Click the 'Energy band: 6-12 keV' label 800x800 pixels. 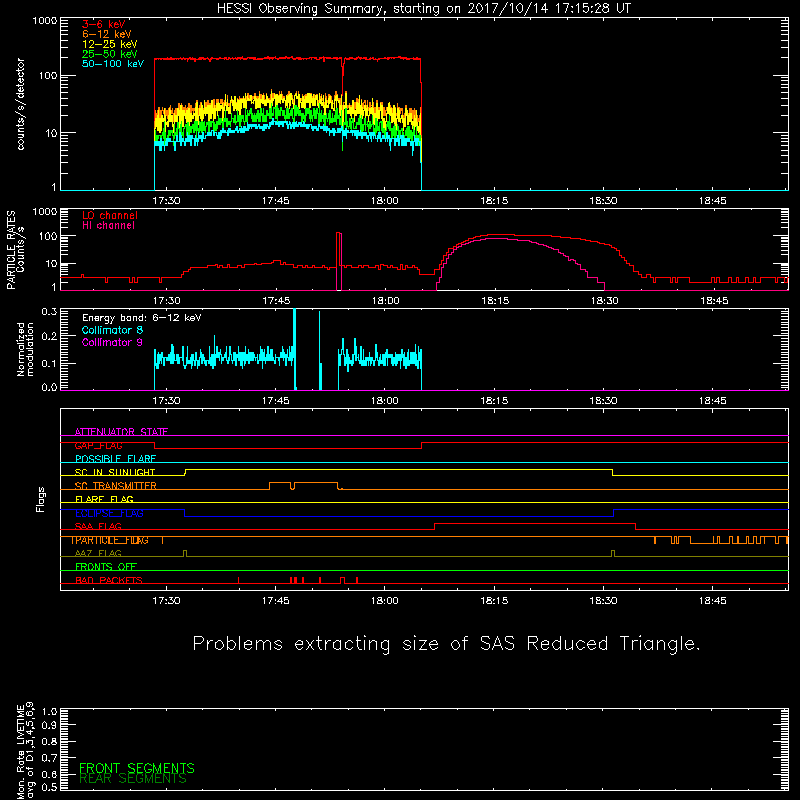click(x=141, y=318)
